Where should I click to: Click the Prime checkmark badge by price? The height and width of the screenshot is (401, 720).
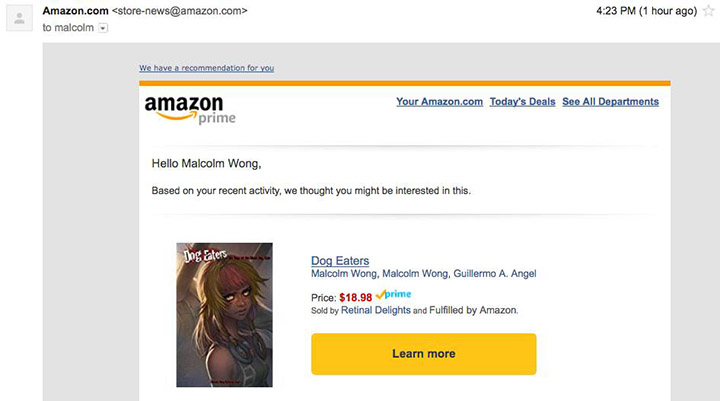click(393, 295)
